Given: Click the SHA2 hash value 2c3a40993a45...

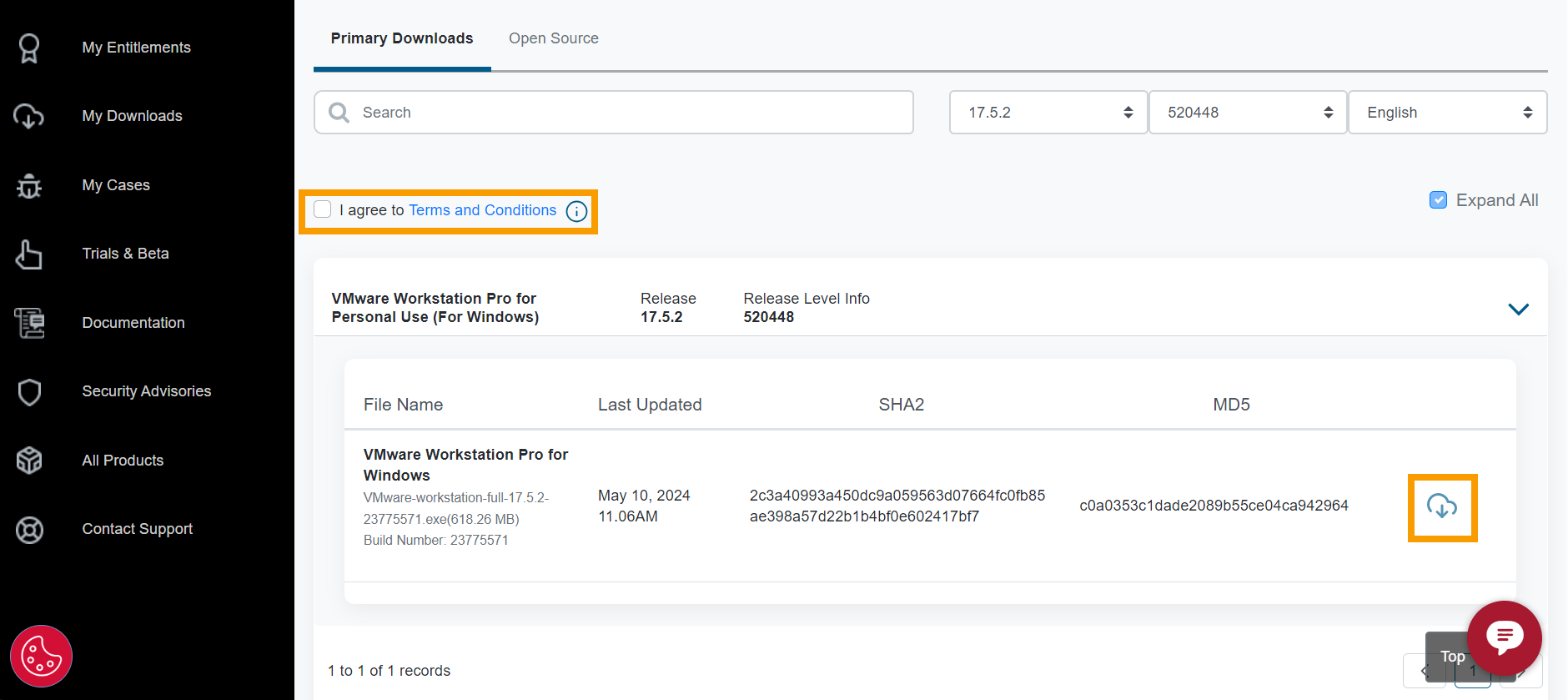Looking at the screenshot, I should click(897, 506).
